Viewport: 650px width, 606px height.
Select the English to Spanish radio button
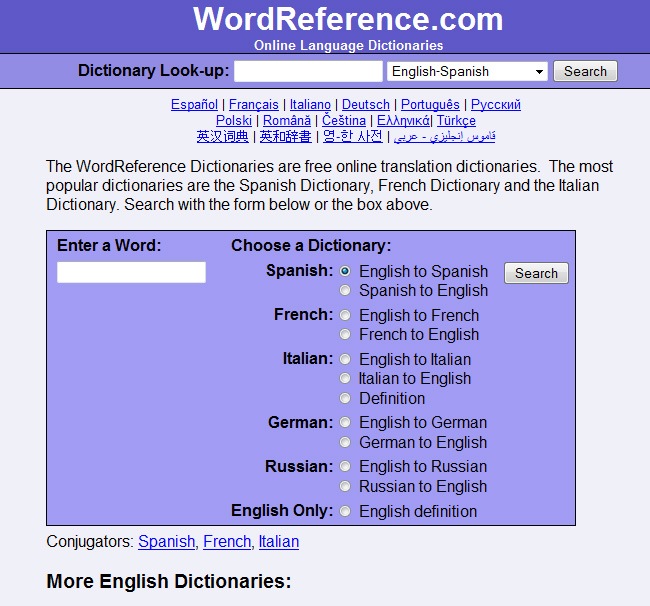pyautogui.click(x=345, y=271)
